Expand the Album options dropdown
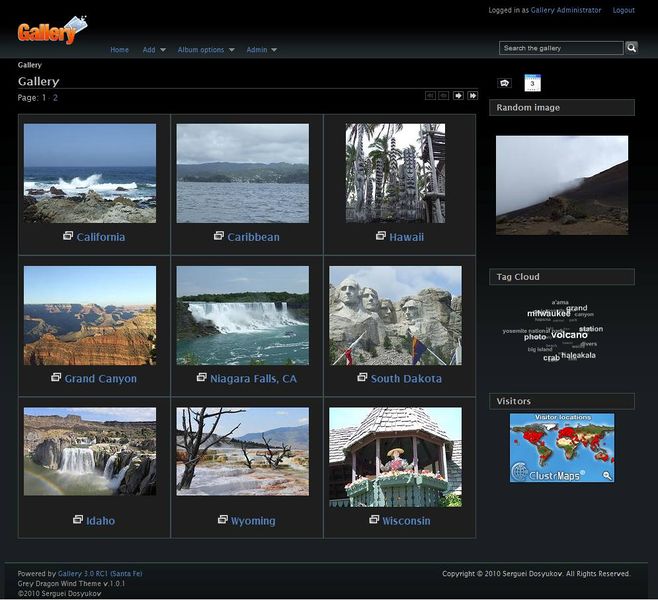Screen dimensions: 658x600 [206, 50]
